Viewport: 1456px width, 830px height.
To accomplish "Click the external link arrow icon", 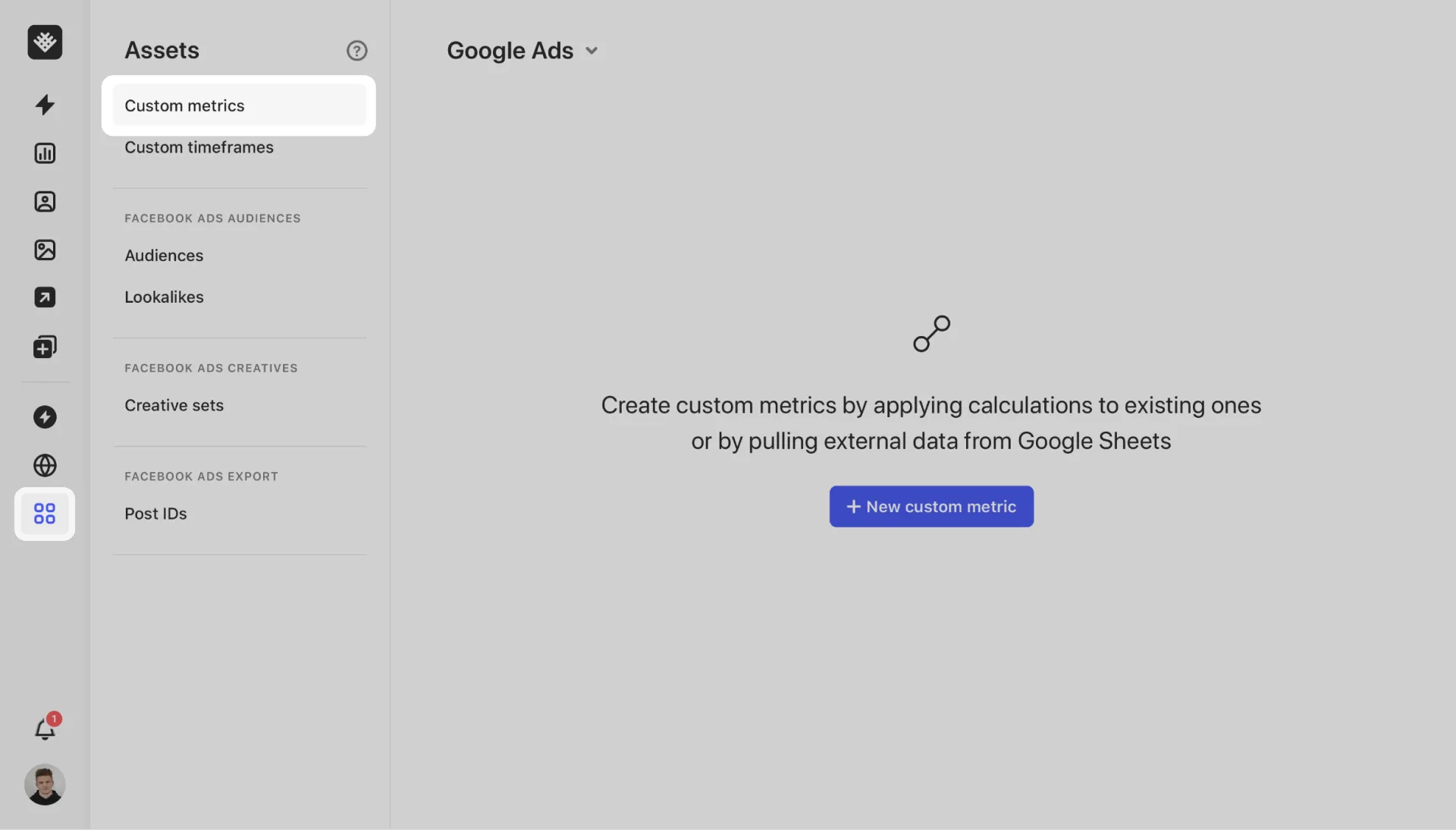I will (45, 297).
